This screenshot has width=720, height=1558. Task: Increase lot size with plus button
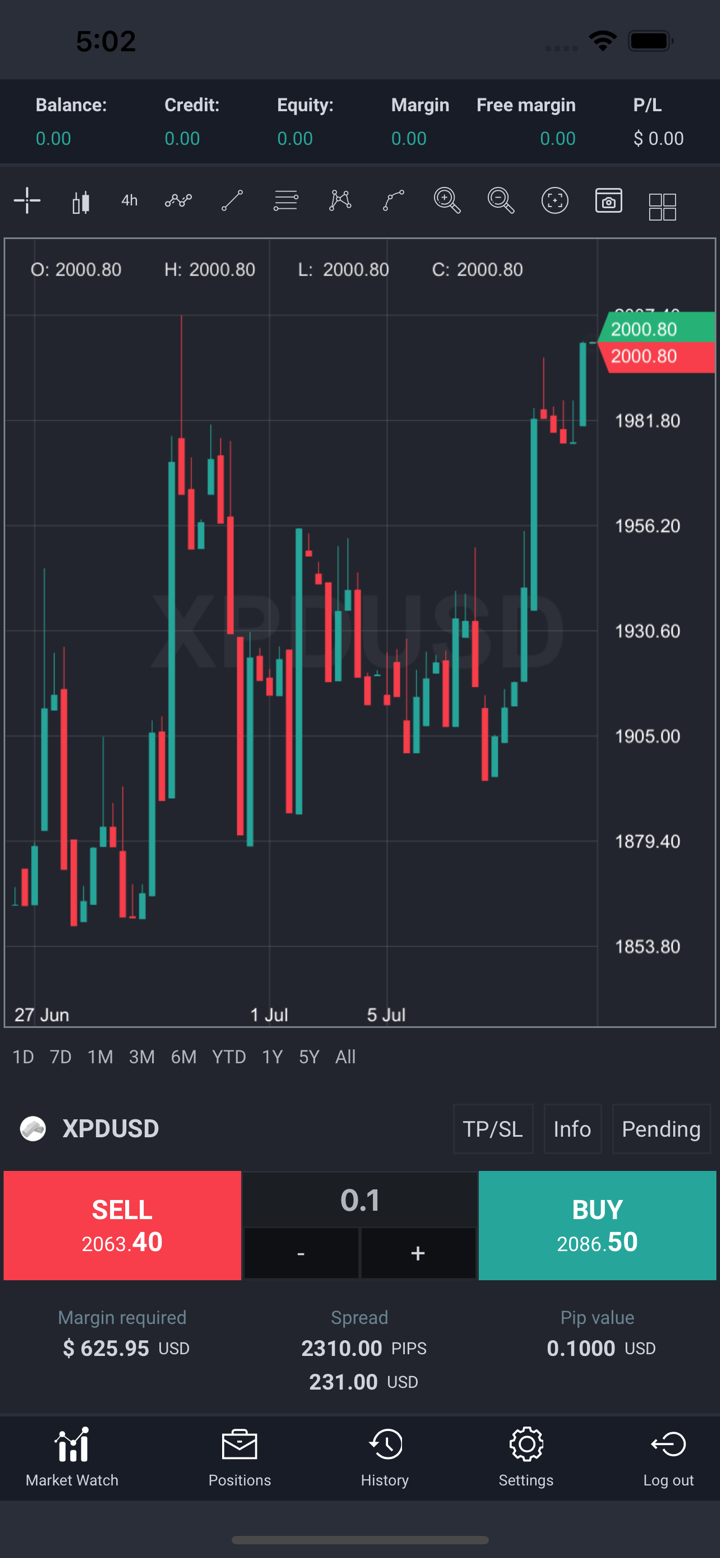pos(418,1253)
